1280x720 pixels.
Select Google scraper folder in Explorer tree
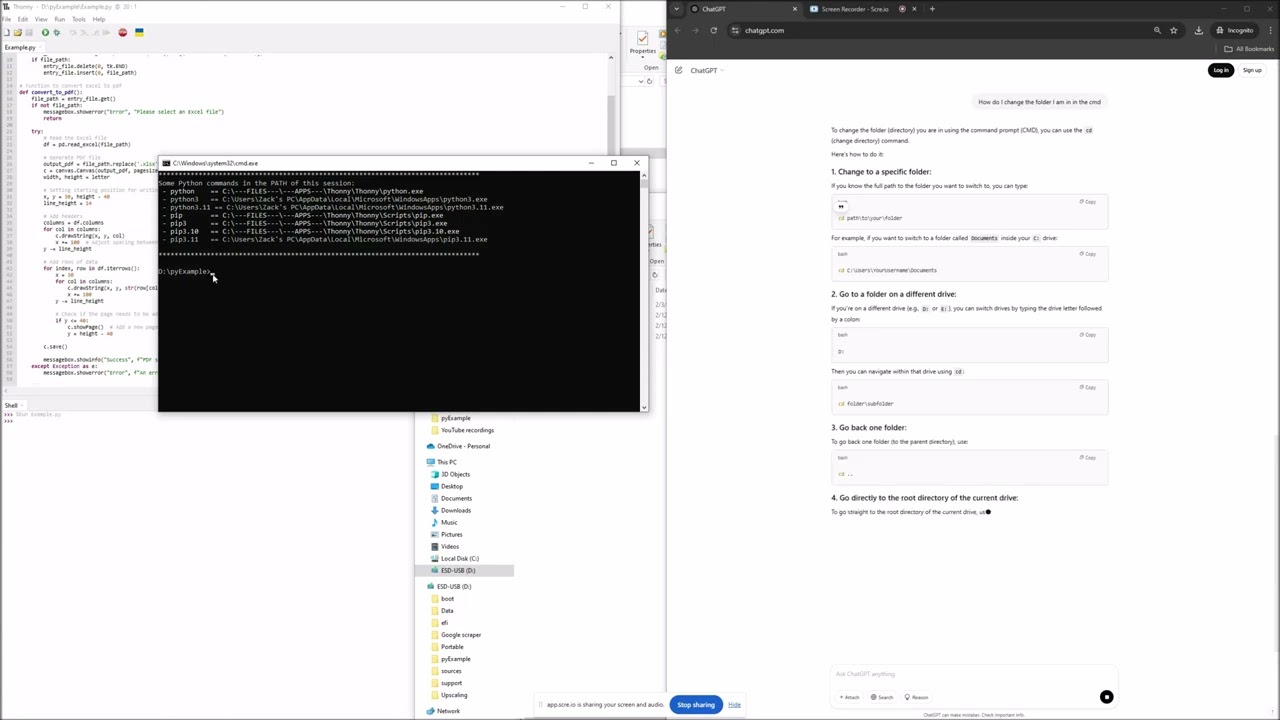click(x=456, y=635)
